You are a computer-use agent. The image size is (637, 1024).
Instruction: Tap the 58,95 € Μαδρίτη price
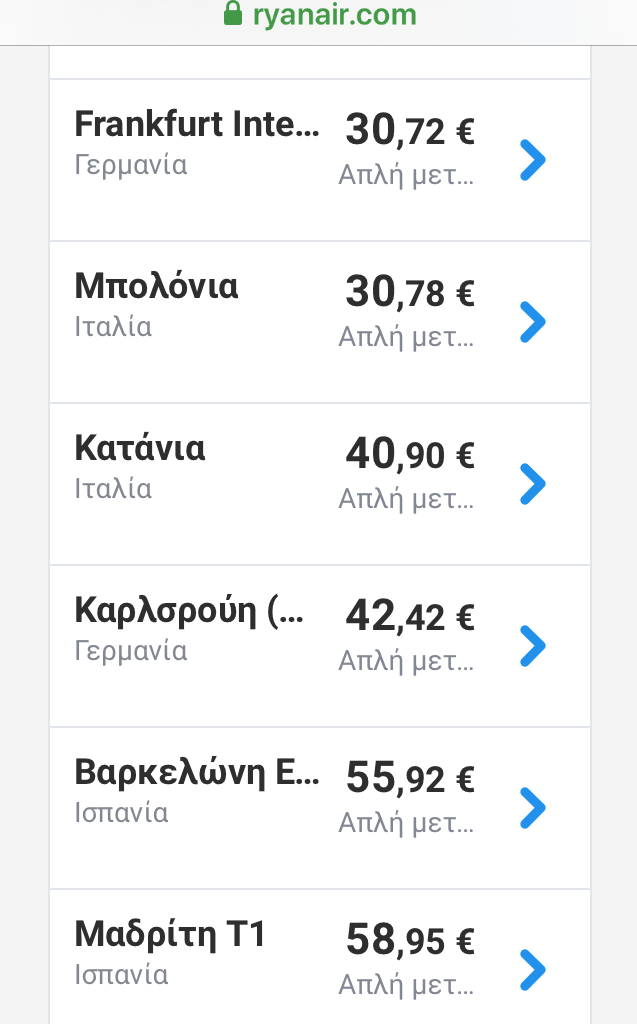tap(408, 941)
